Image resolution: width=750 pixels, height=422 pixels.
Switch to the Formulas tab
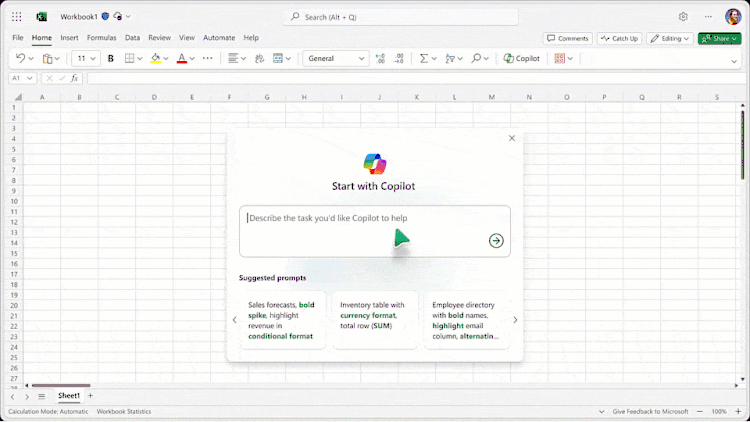point(101,37)
